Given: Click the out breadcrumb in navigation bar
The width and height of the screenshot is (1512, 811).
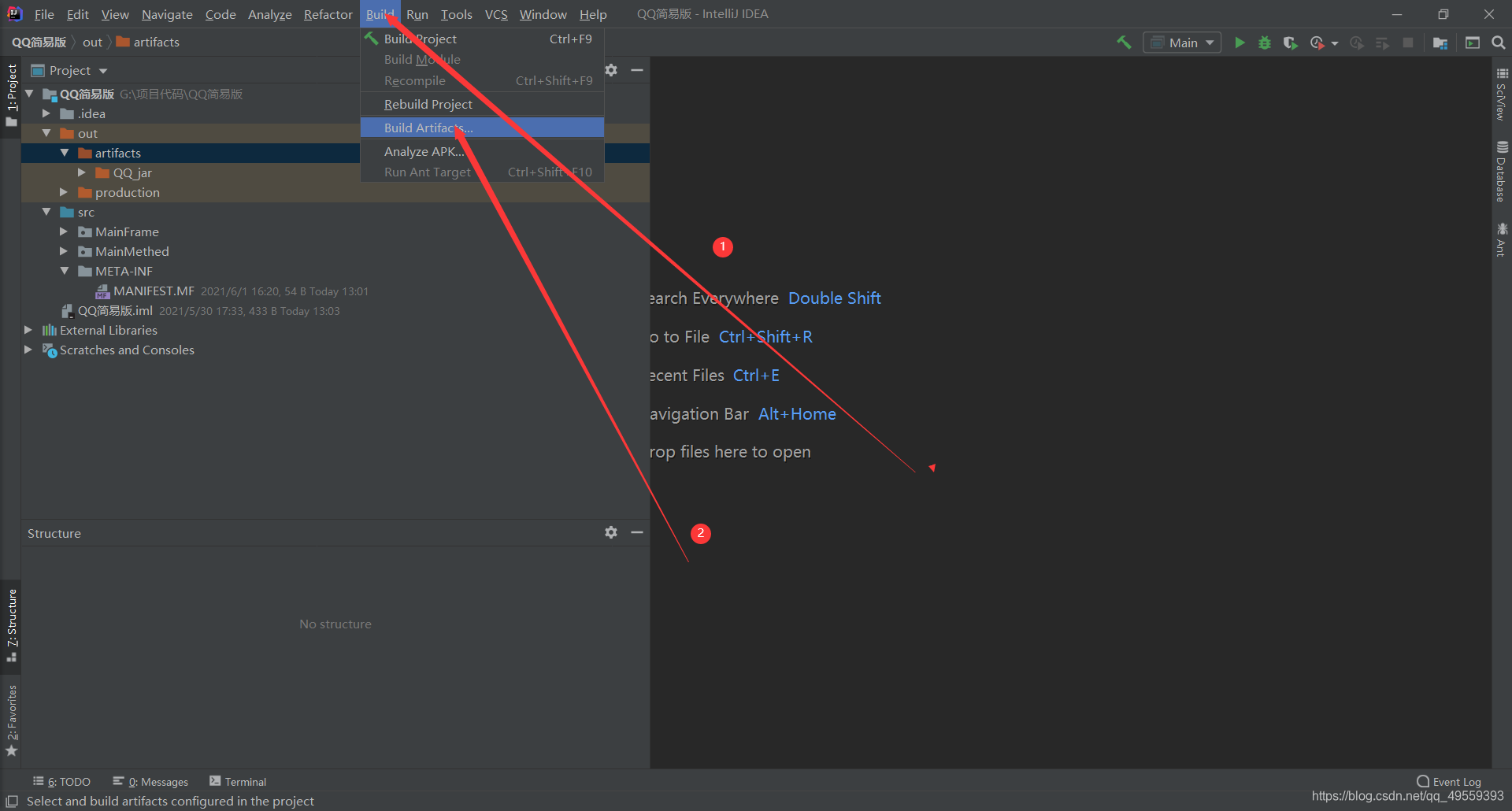Looking at the screenshot, I should [92, 43].
